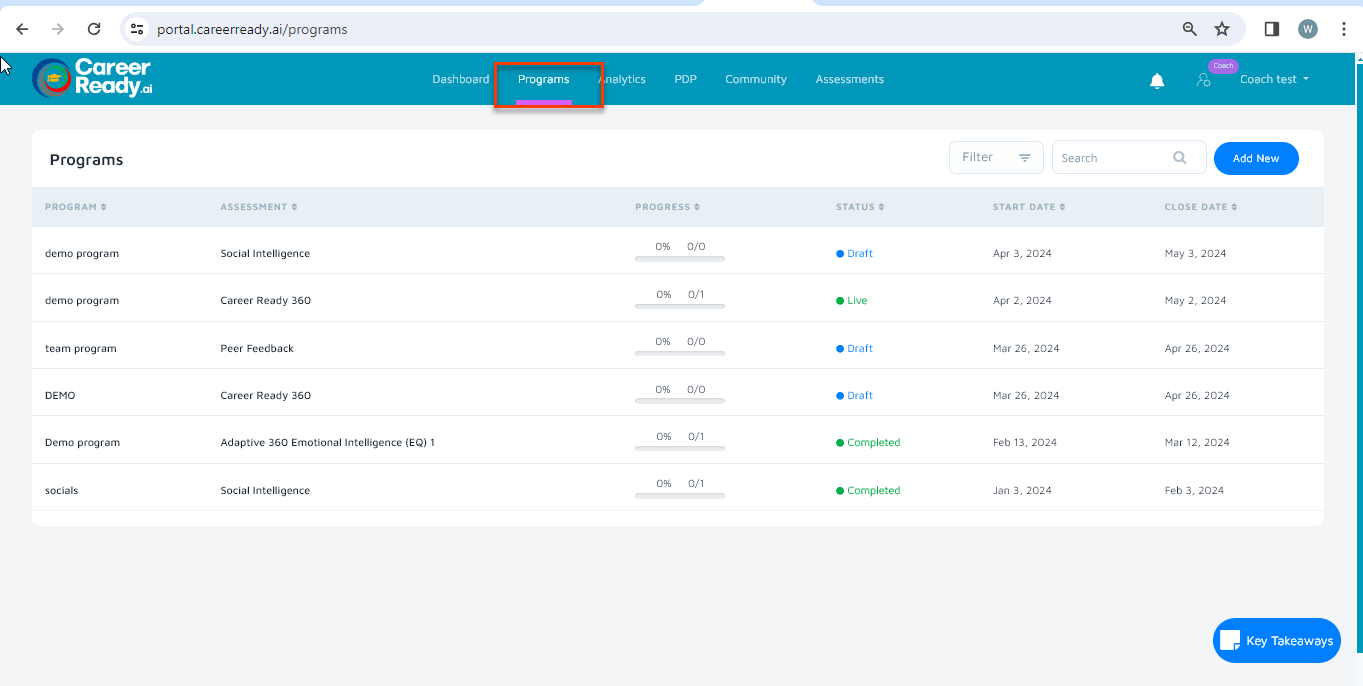Switch to the Assessments tab
This screenshot has height=686, width=1363.
(849, 79)
